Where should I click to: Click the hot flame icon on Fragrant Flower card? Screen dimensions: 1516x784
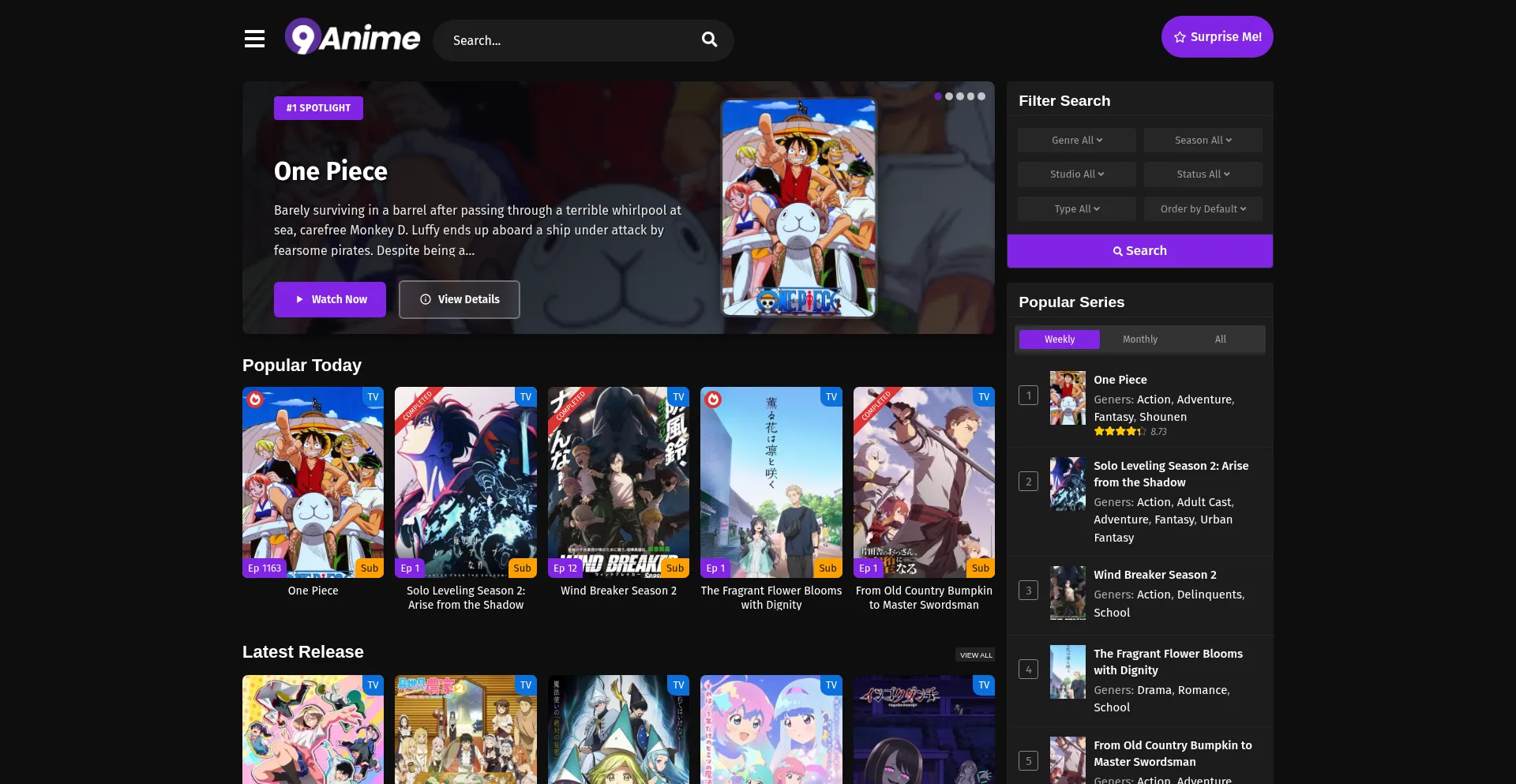coord(713,400)
